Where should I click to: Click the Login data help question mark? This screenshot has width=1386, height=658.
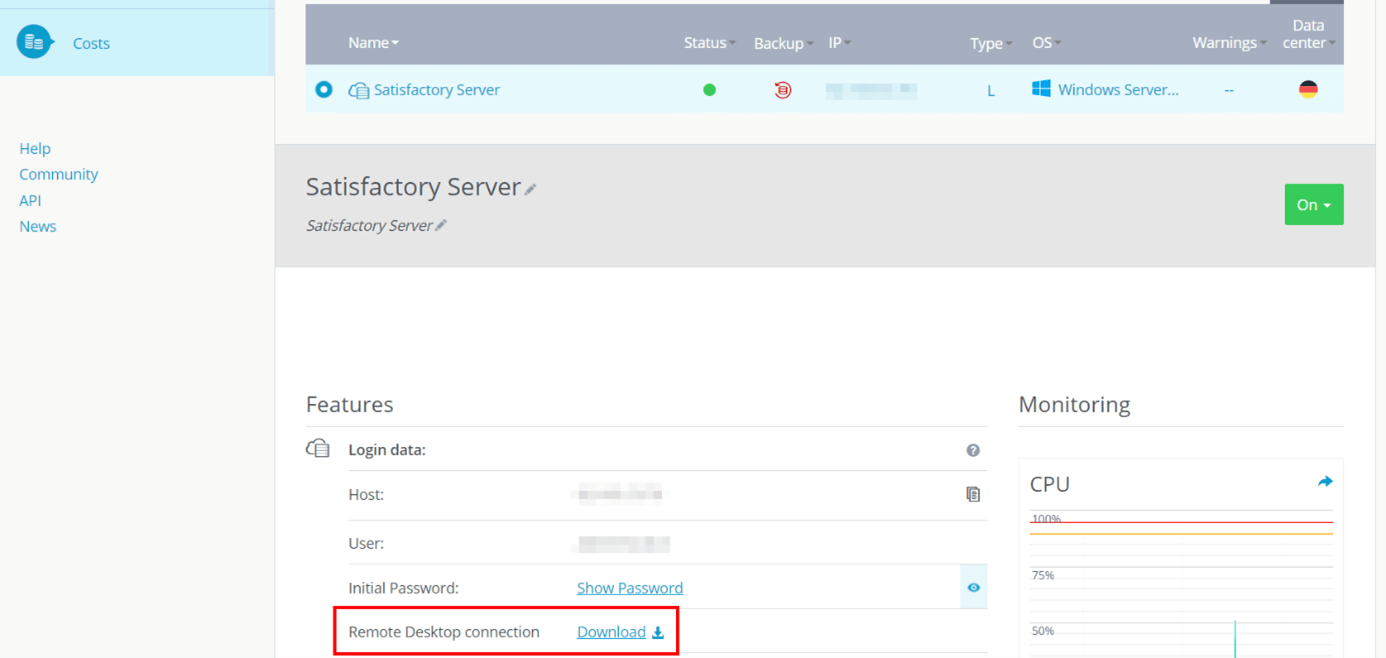tap(973, 450)
